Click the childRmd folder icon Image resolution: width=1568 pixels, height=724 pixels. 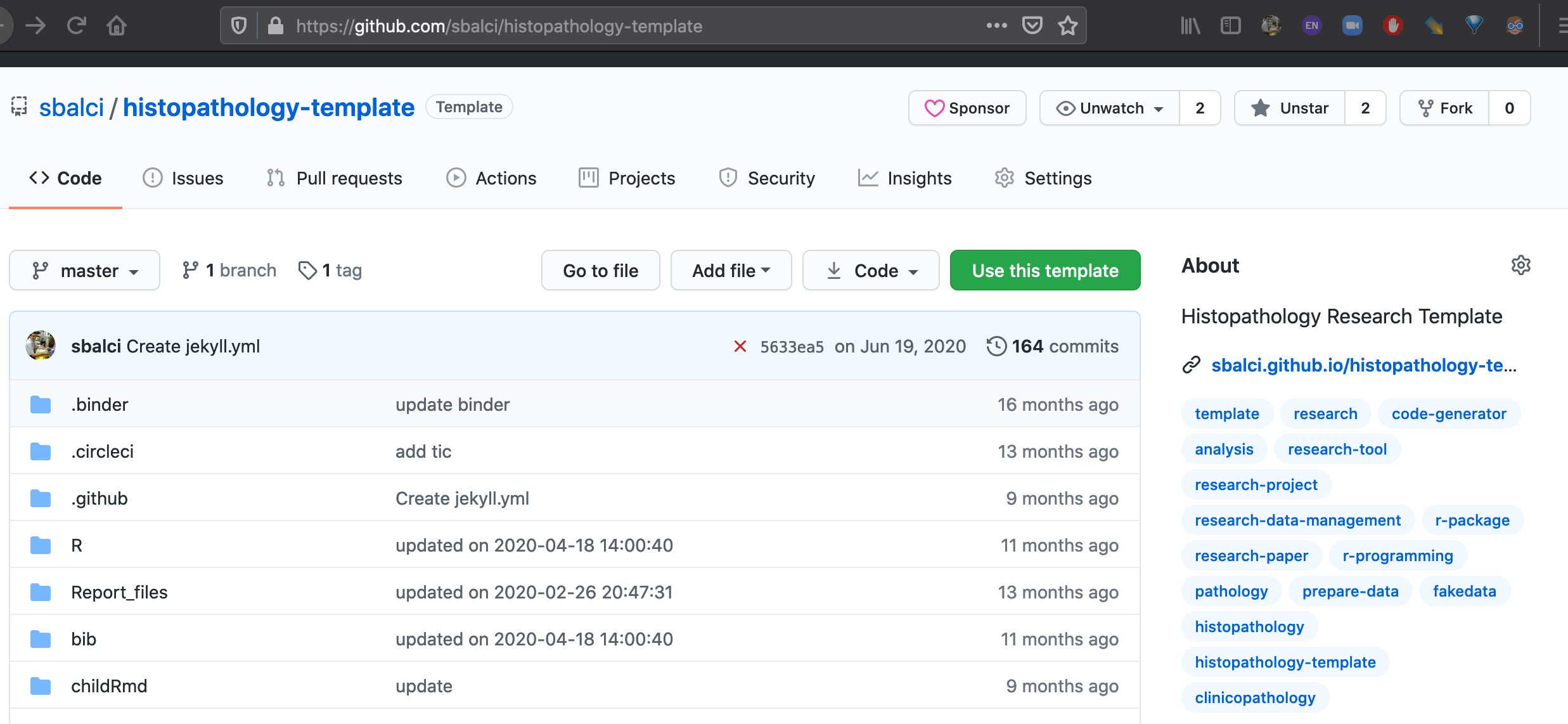click(41, 686)
